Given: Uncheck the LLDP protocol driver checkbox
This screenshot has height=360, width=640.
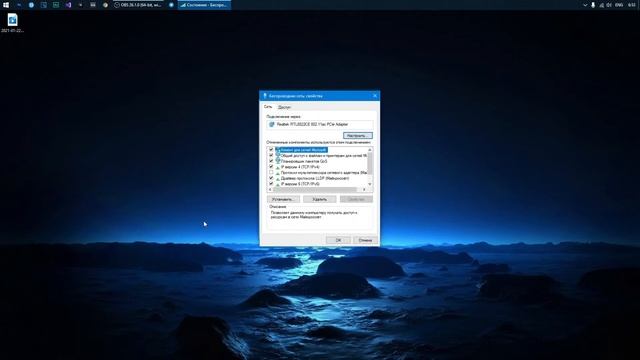Looking at the screenshot, I should [271, 178].
